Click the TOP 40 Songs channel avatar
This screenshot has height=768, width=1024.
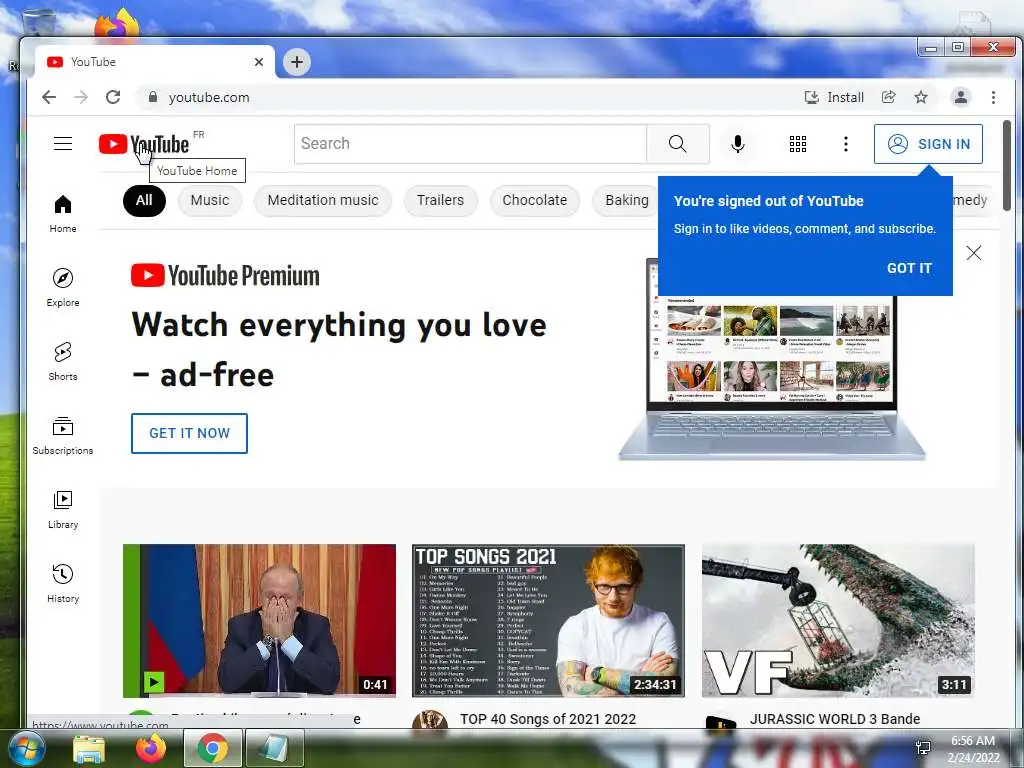click(x=430, y=720)
